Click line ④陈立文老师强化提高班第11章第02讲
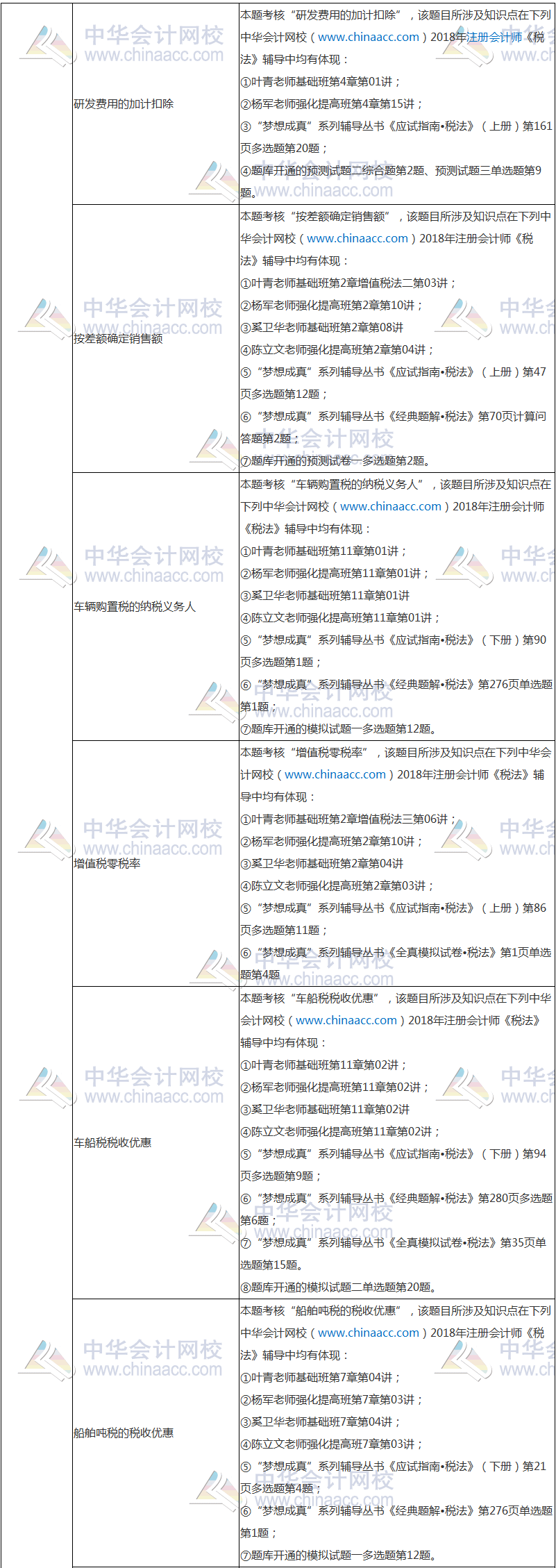 [x=340, y=1132]
